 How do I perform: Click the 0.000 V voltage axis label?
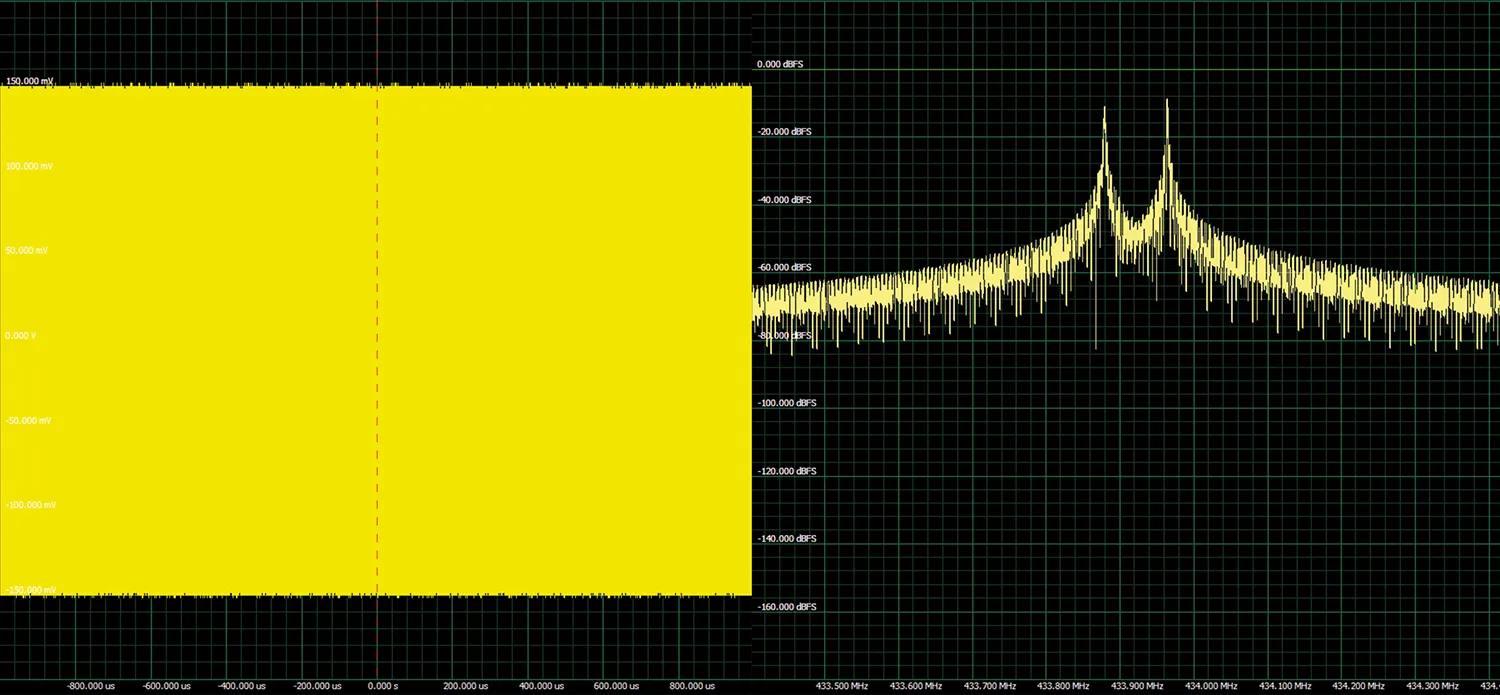(20, 336)
